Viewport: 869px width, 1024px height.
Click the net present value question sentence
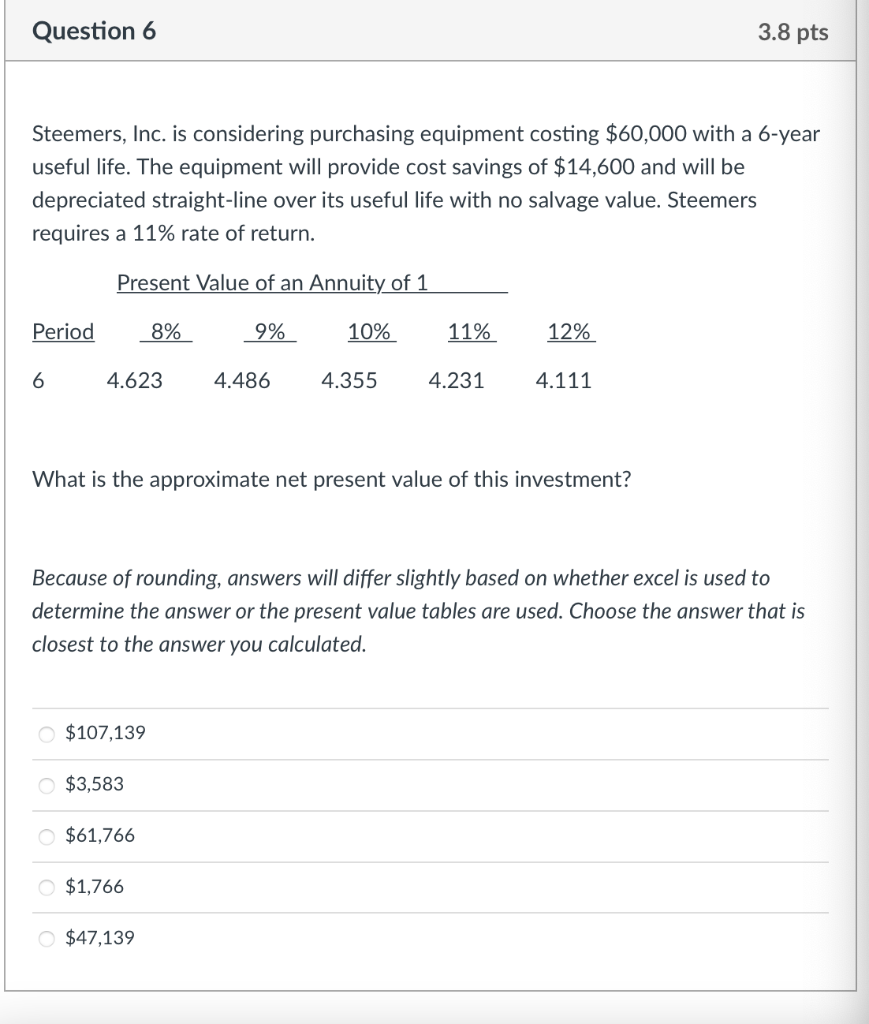click(331, 480)
